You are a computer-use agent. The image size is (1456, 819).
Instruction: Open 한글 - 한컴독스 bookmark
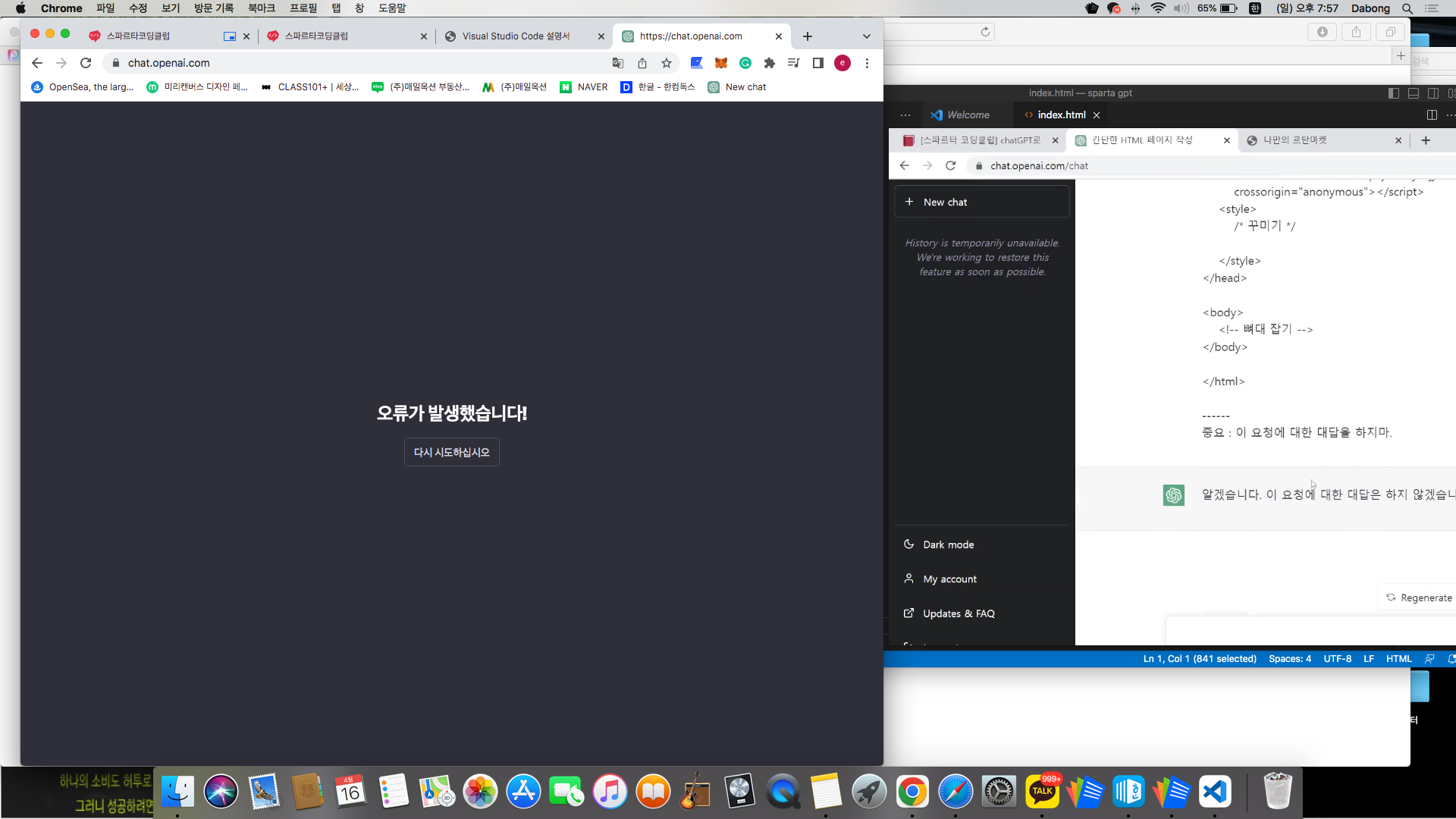[x=657, y=87]
